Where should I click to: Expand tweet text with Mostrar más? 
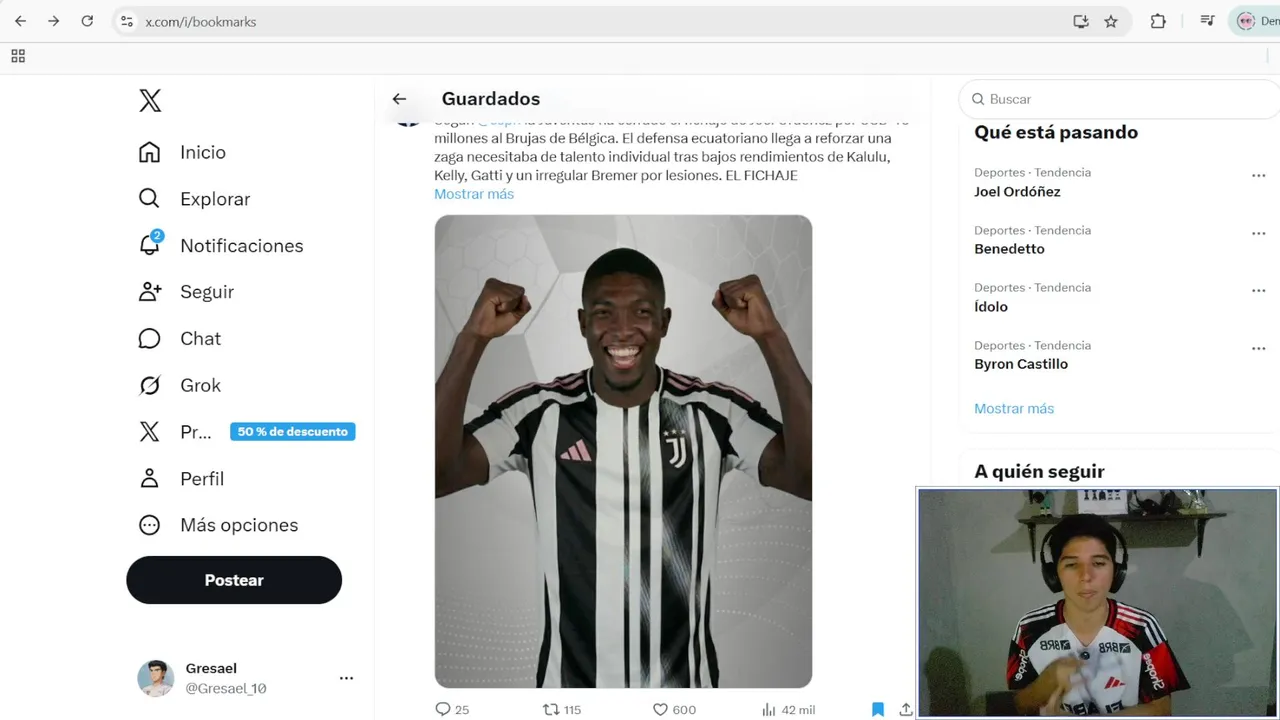pos(474,194)
